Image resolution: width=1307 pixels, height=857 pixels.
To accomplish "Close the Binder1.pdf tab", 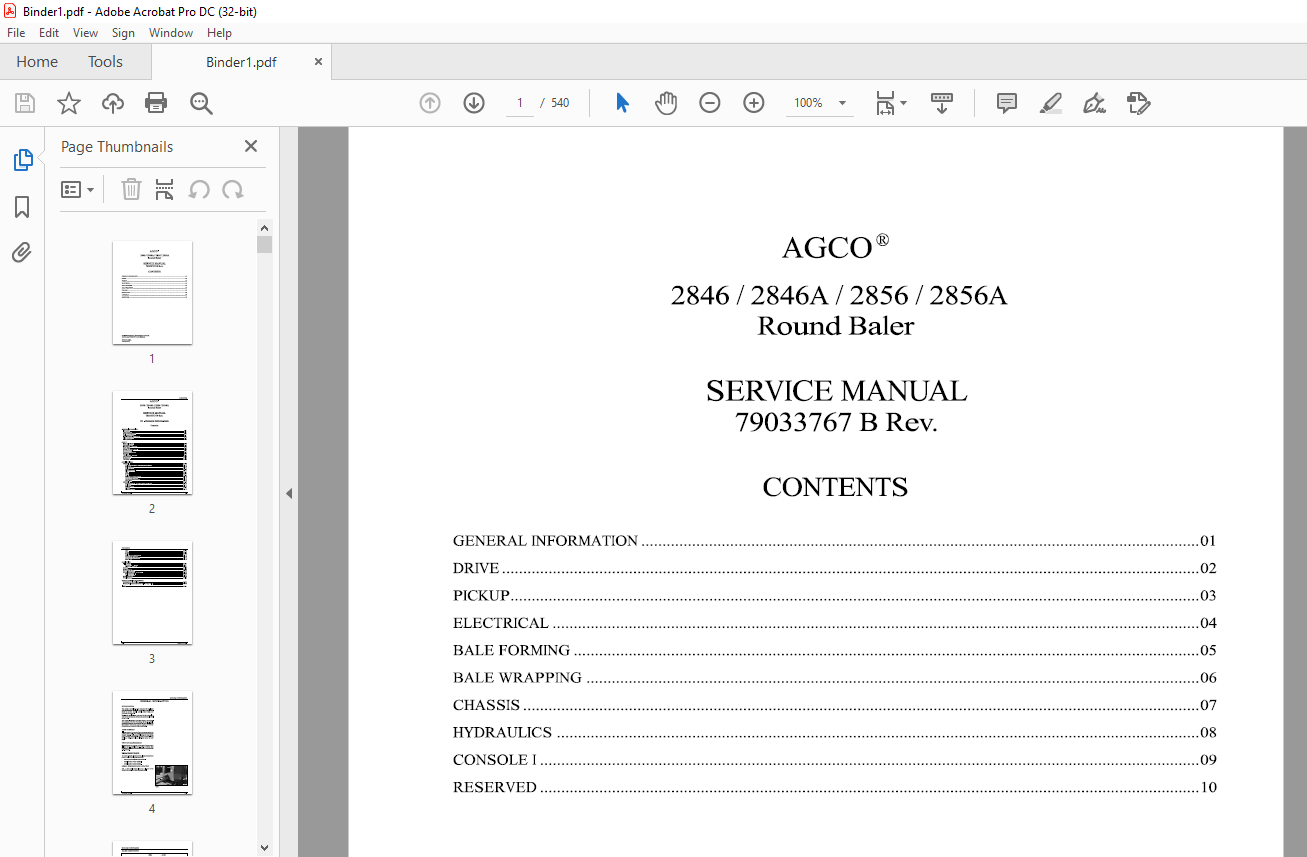I will [318, 62].
